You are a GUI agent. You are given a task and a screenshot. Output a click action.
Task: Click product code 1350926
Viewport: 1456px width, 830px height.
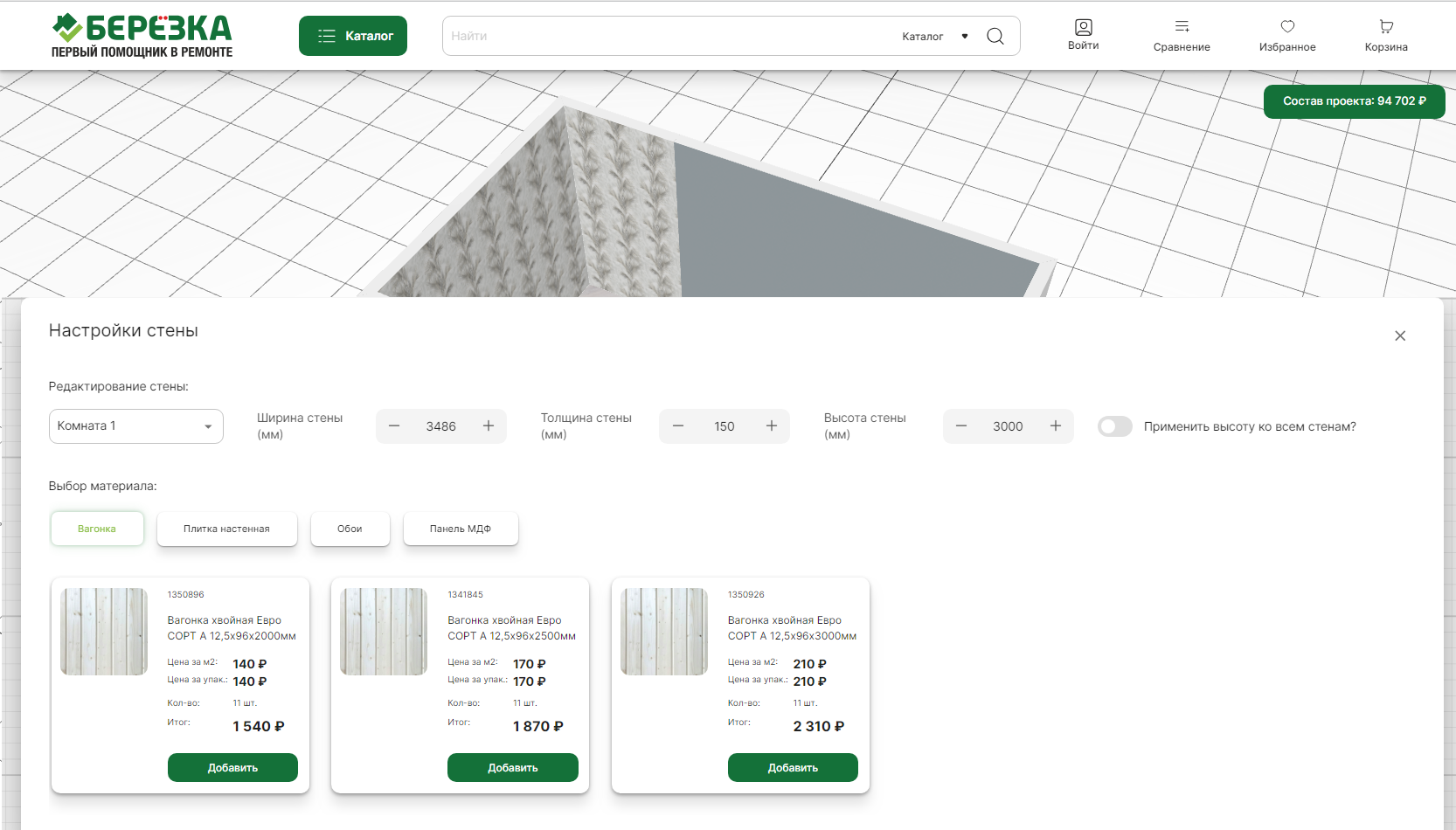coord(746,595)
